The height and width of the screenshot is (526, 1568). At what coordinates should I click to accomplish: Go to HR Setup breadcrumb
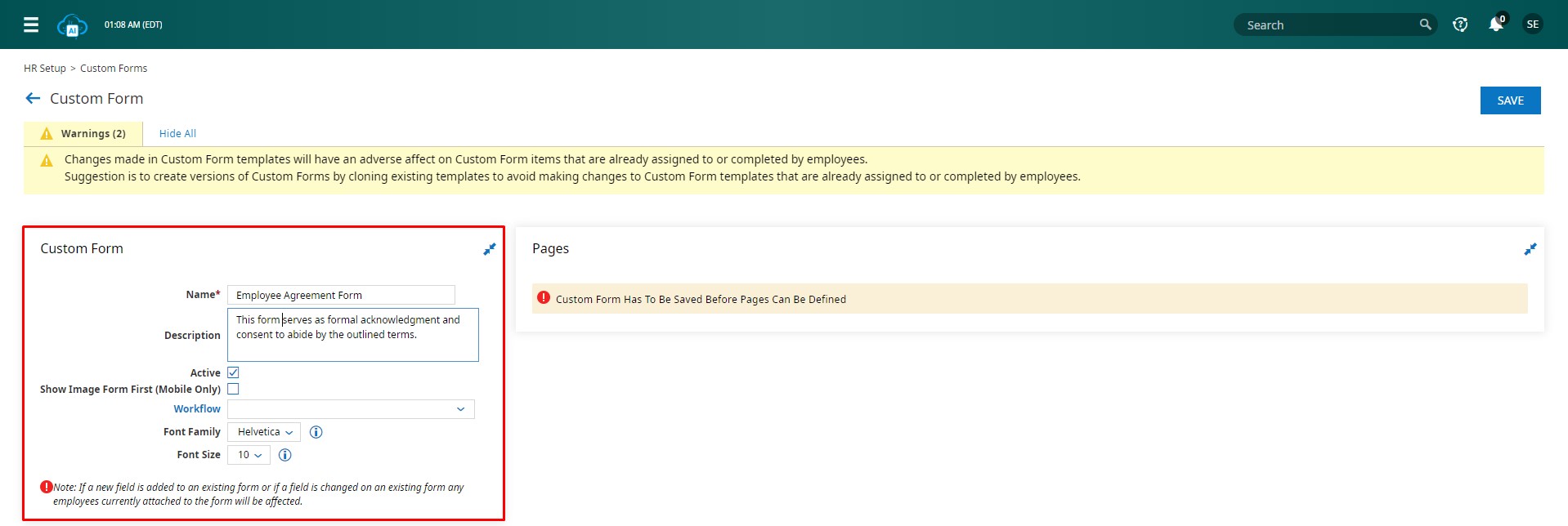coord(44,69)
